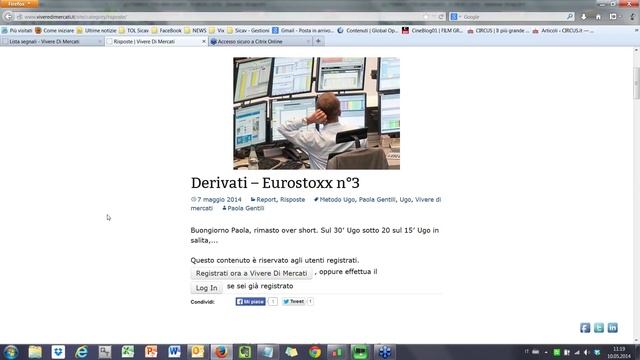Bookmark this page with the star icon
The height and width of the screenshot is (360, 640).
tap(426, 17)
